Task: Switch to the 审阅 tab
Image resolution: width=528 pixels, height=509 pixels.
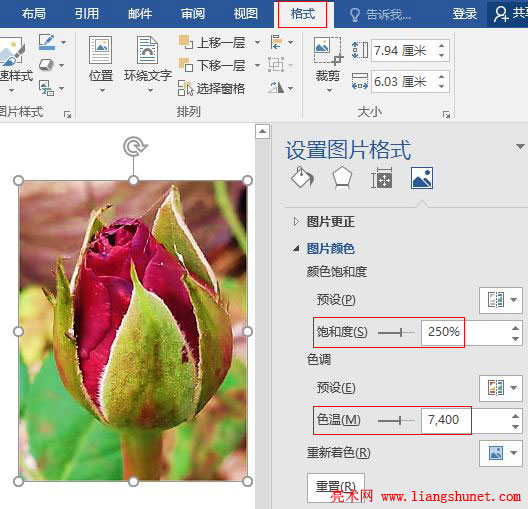Action: tap(193, 14)
